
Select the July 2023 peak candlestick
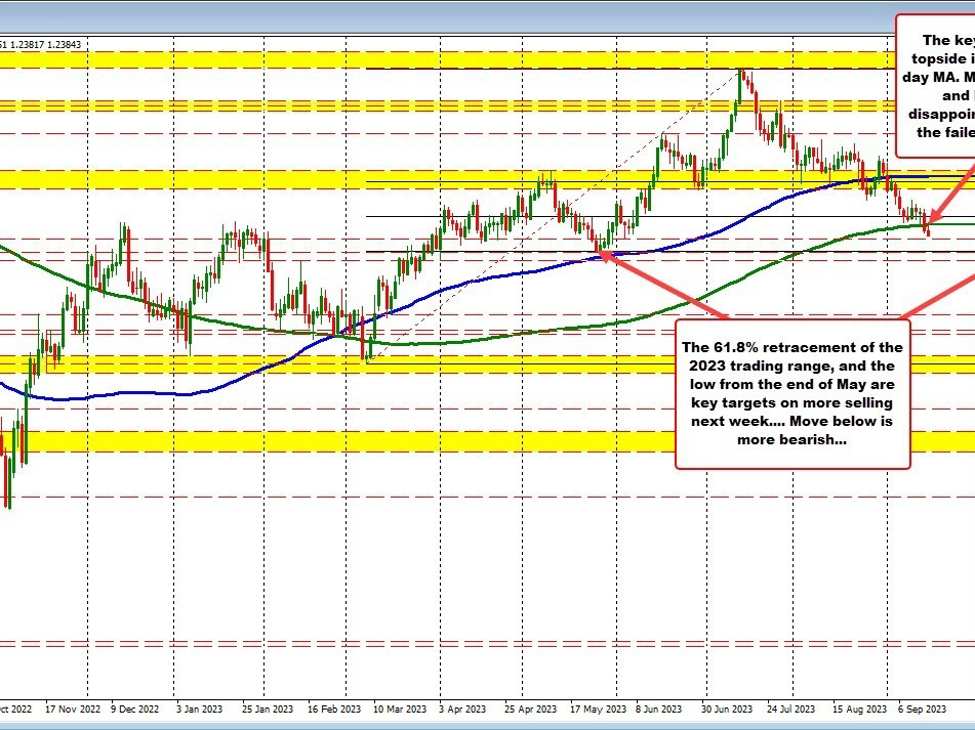[741, 78]
